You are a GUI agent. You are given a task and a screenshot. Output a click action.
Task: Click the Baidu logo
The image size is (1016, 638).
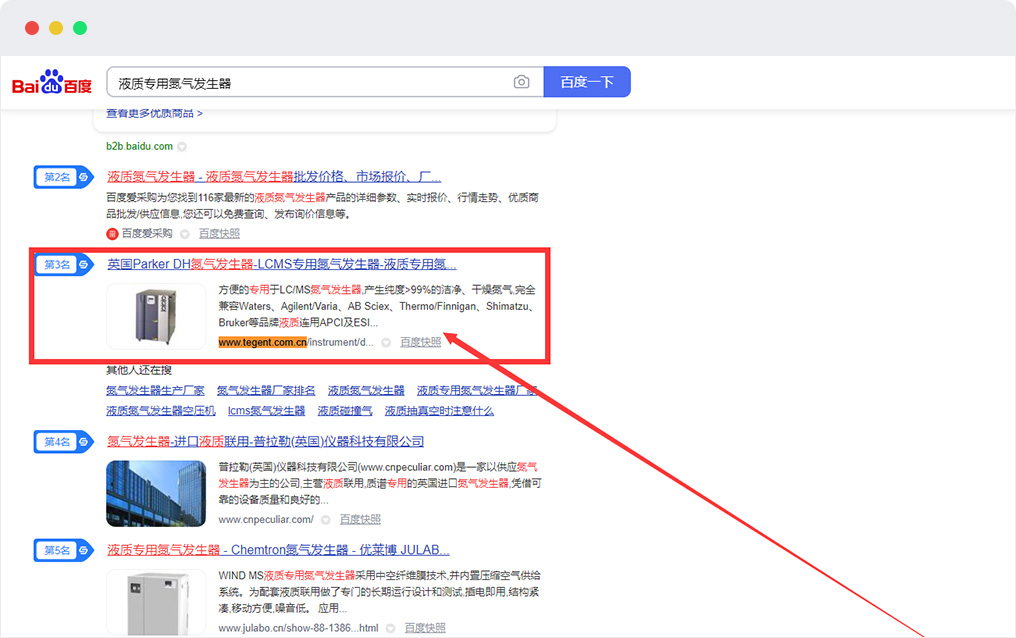tap(52, 82)
